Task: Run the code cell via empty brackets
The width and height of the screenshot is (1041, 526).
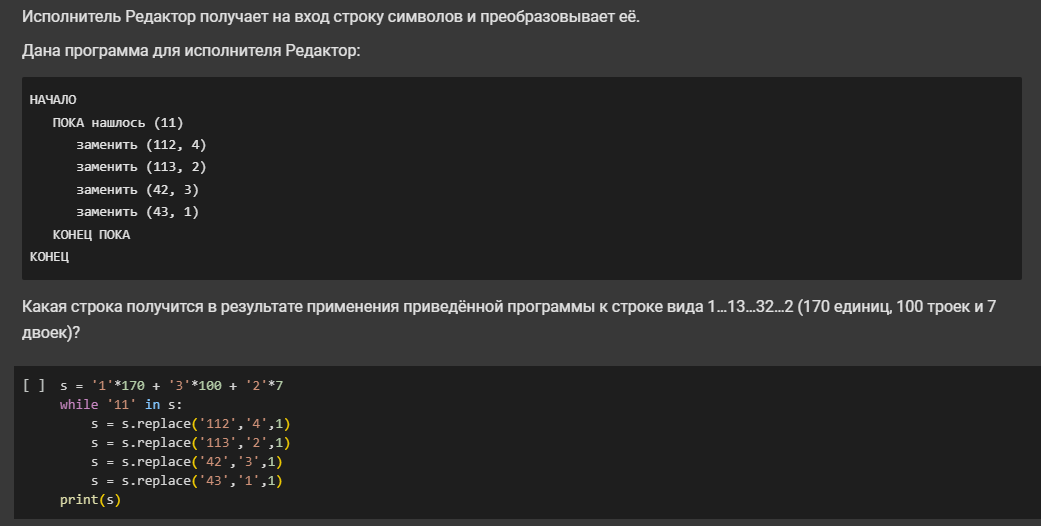Action: pyautogui.click(x=34, y=385)
